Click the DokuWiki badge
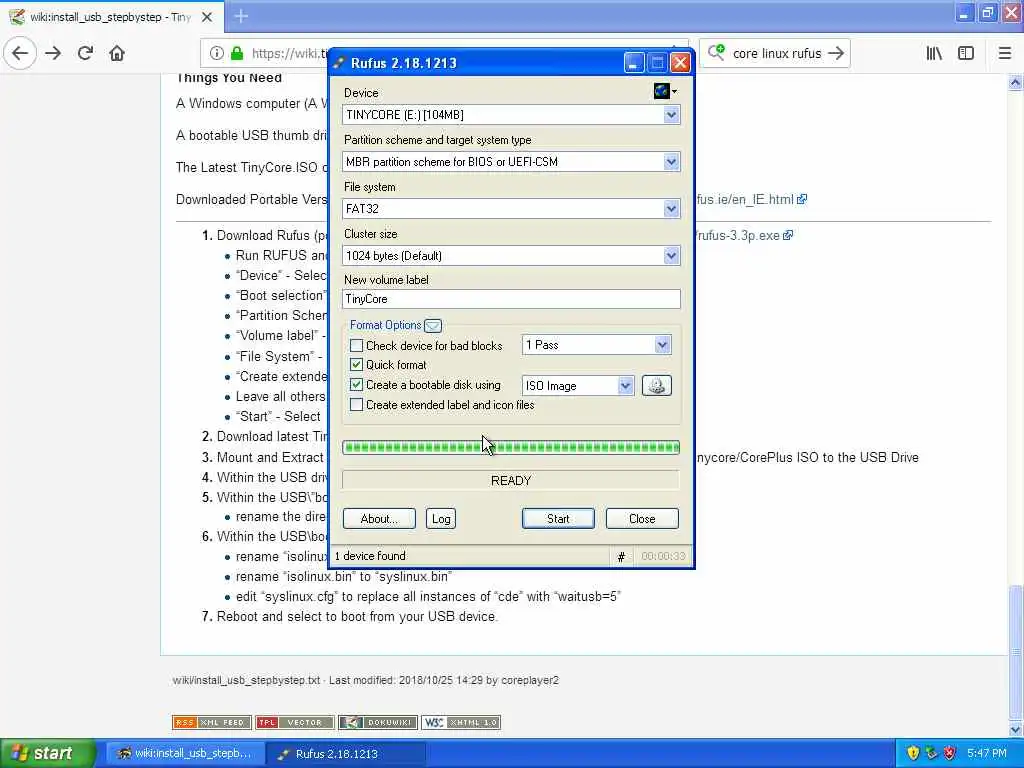The image size is (1024, 768). tap(377, 722)
